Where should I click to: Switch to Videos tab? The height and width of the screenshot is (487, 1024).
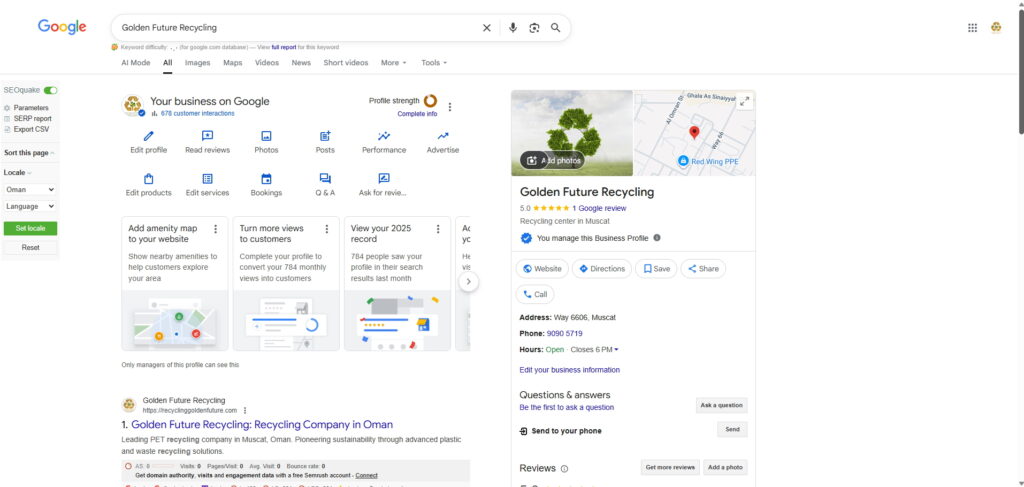pos(266,63)
